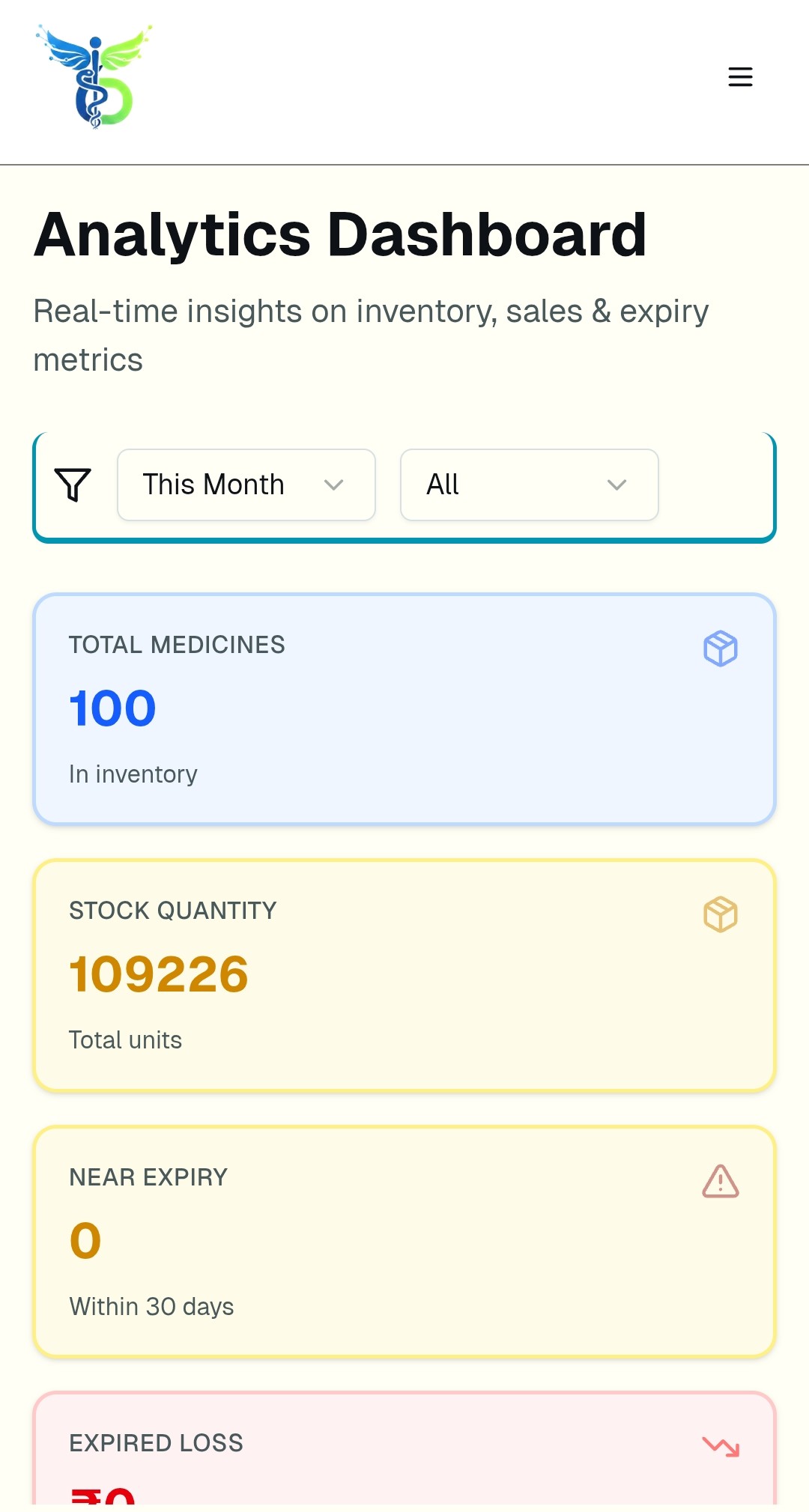Click the caduceus app logo
The image size is (809, 1512).
point(94,76)
